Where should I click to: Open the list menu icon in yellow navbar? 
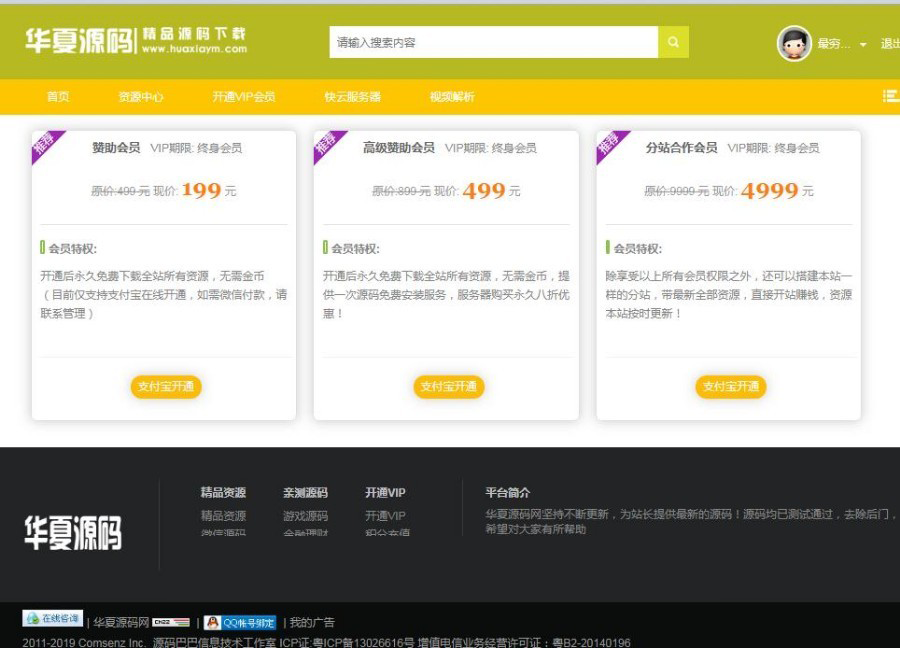pyautogui.click(x=890, y=96)
